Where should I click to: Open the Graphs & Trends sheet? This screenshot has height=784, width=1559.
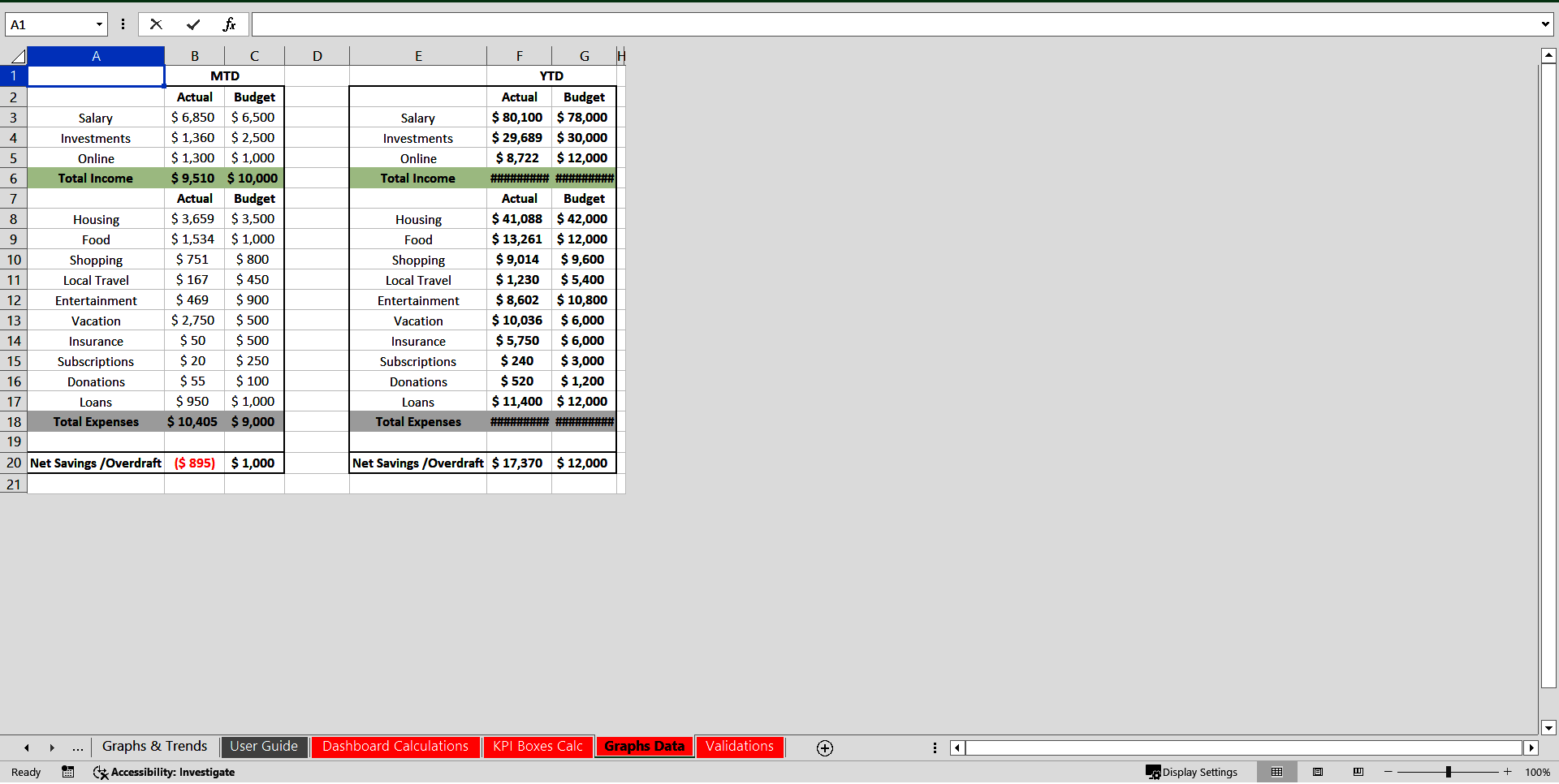click(x=154, y=747)
